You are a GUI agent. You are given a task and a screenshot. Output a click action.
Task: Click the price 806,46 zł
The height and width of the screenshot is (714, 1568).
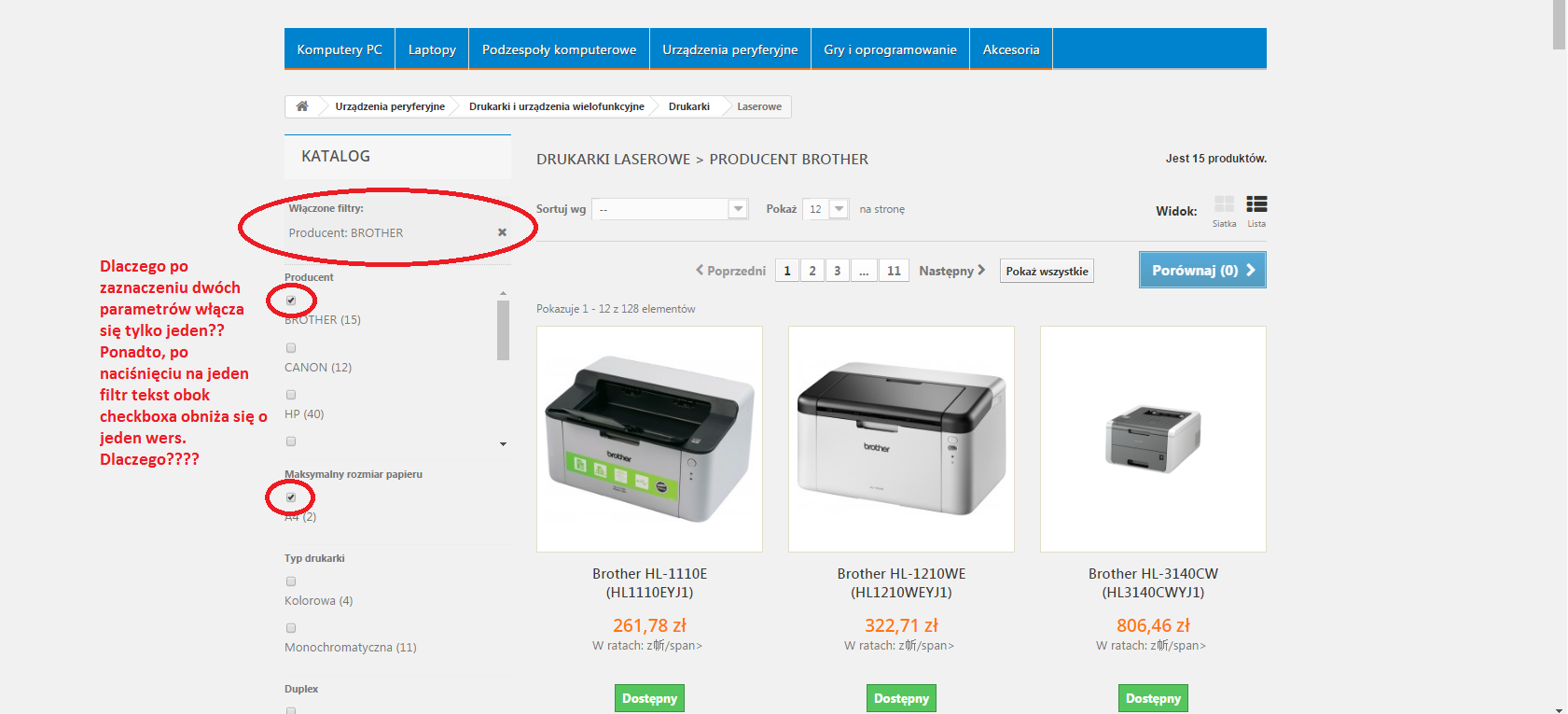1153,625
